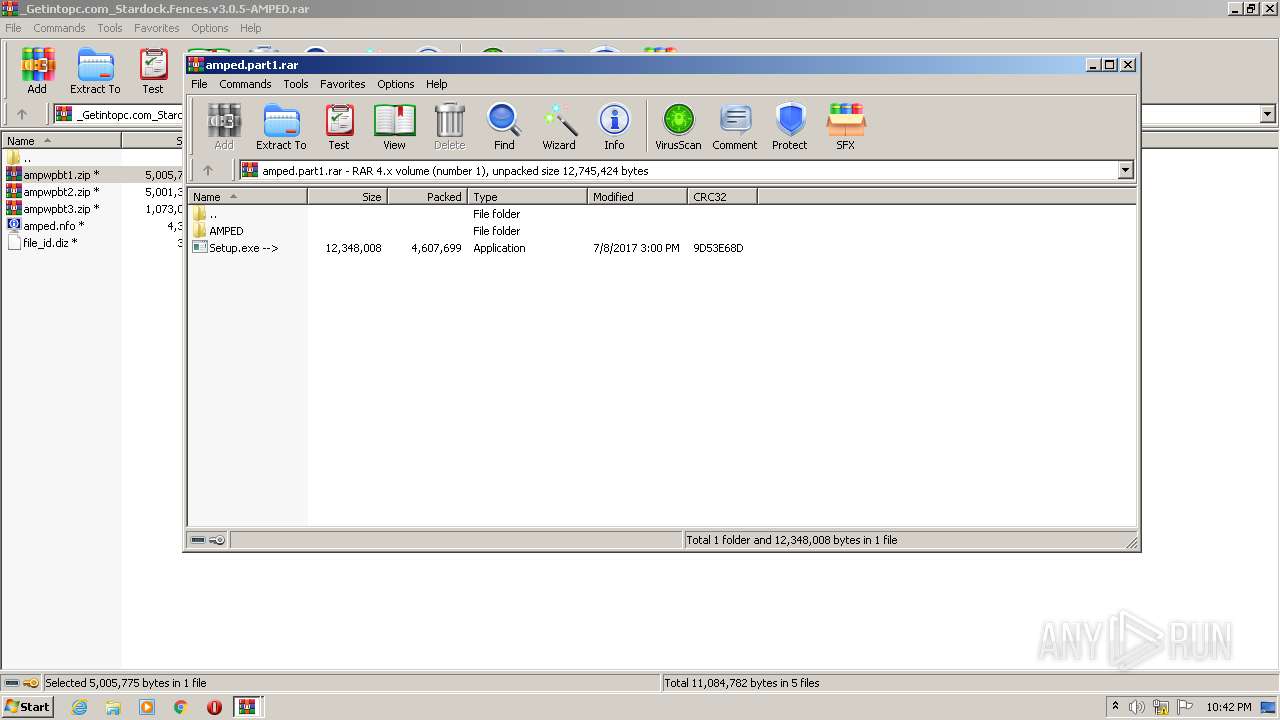Sort by Type column header
Viewport: 1280px width, 720px height.
[x=527, y=197]
